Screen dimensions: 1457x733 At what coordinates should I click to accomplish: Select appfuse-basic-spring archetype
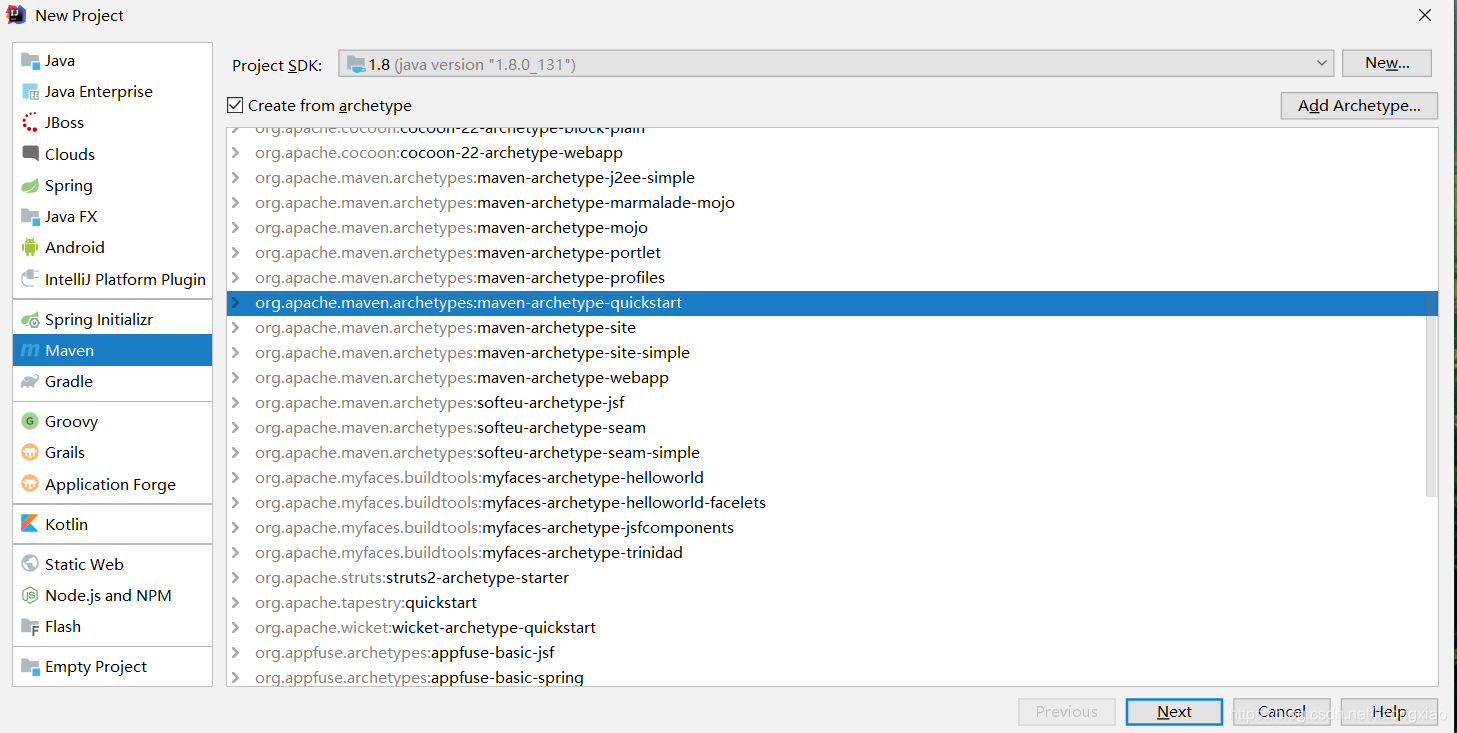click(x=832, y=677)
